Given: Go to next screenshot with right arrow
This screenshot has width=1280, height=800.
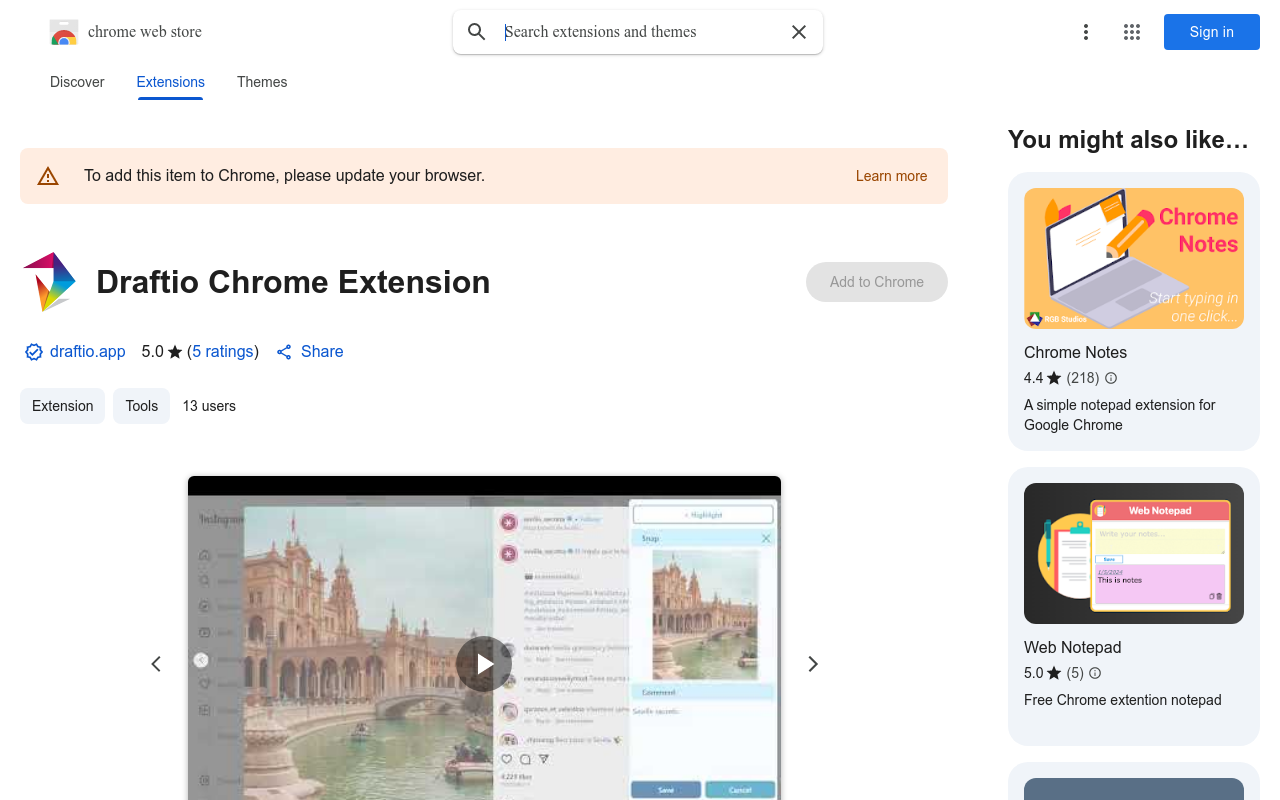Looking at the screenshot, I should (813, 664).
